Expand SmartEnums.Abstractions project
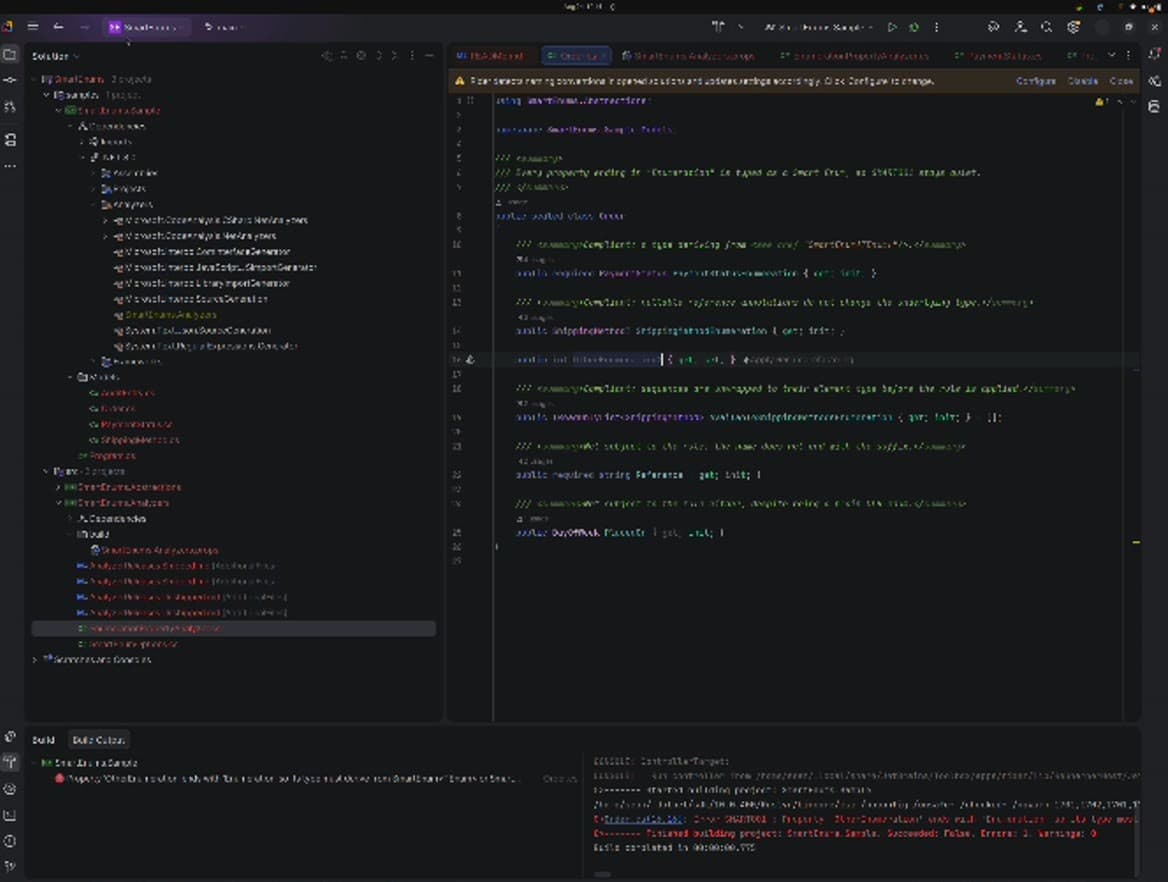This screenshot has height=882, width=1168. coord(59,487)
